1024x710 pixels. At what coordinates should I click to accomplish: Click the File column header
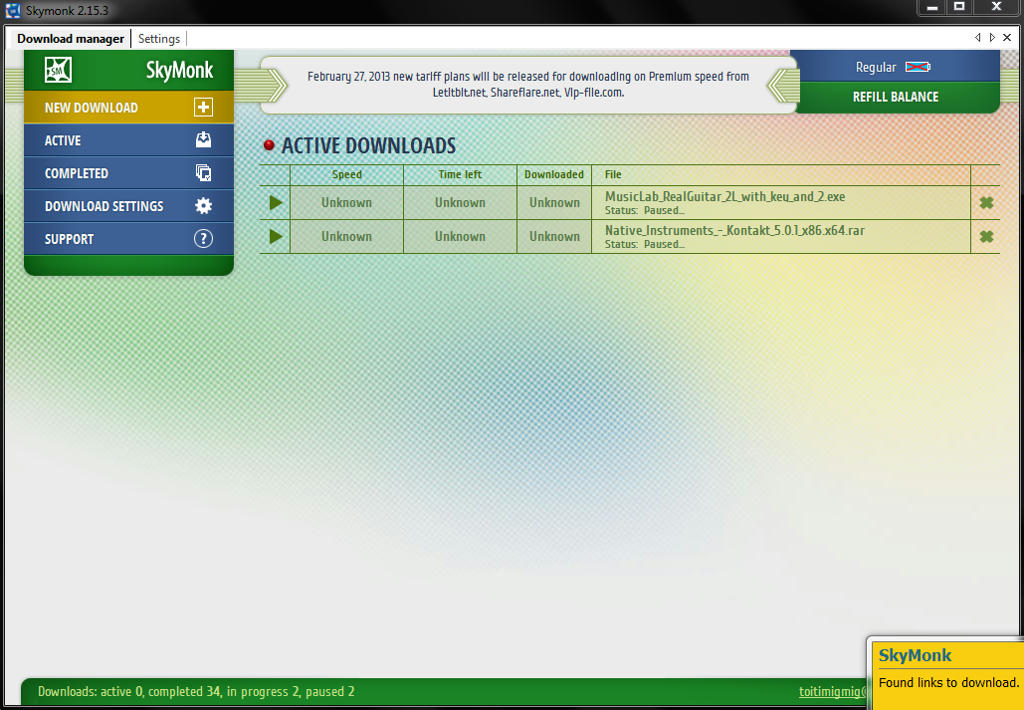click(613, 174)
